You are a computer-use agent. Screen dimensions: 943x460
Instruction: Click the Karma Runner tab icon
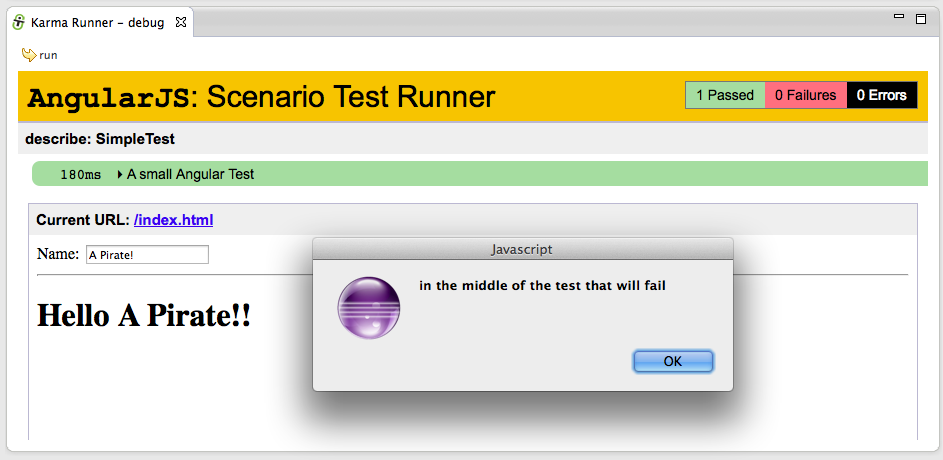18,22
